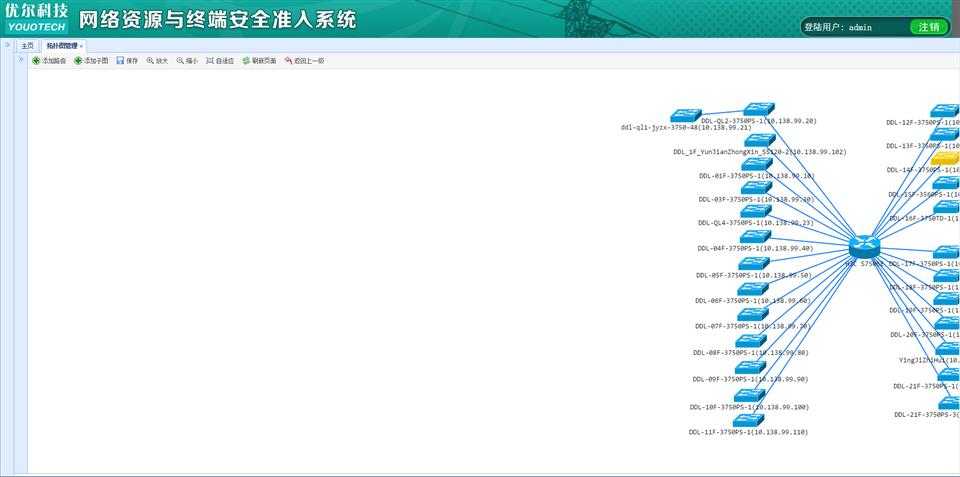Select the DDL-10F-3750PS-1 switch icon
Image resolution: width=960 pixels, height=477 pixels.
[x=749, y=396]
